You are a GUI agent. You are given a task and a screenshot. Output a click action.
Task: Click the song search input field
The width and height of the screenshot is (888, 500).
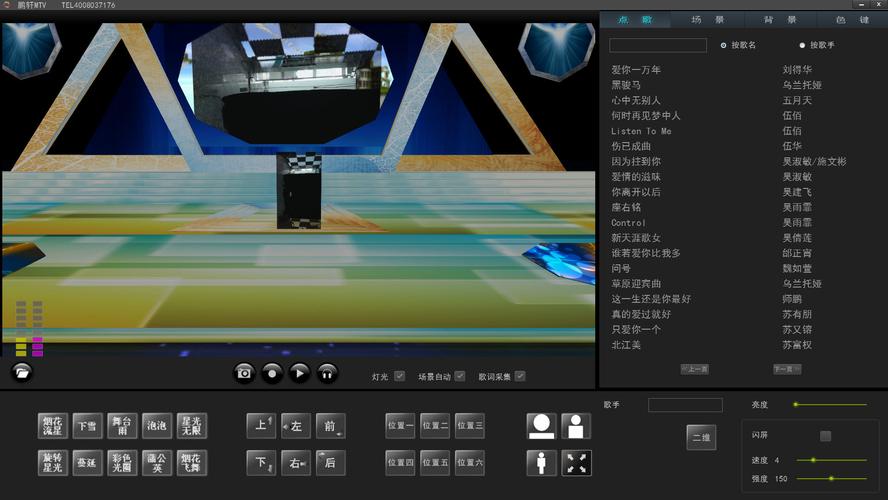click(x=657, y=45)
